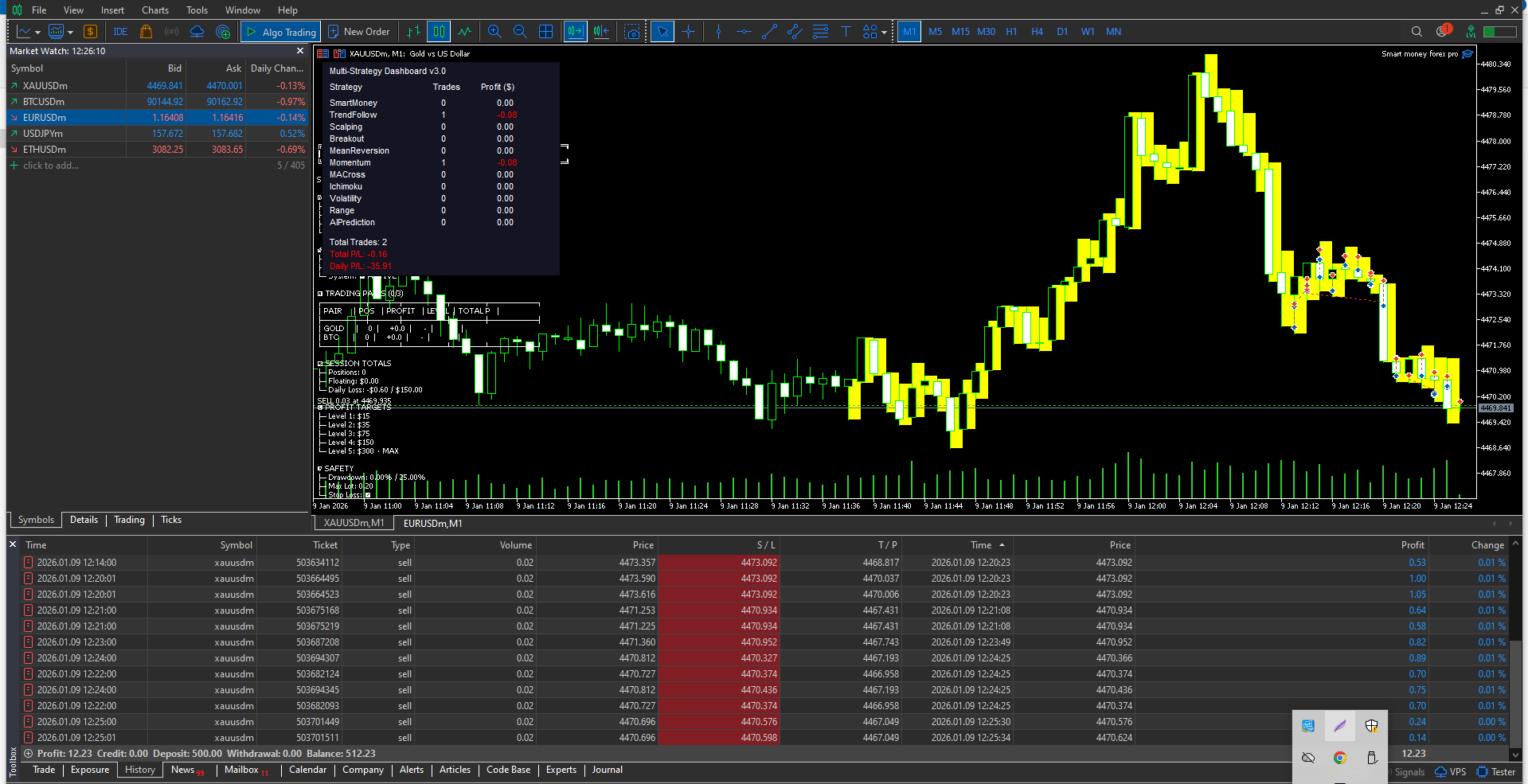This screenshot has width=1528, height=784.
Task: Open the chart type dropdown arrow
Action: 37,33
